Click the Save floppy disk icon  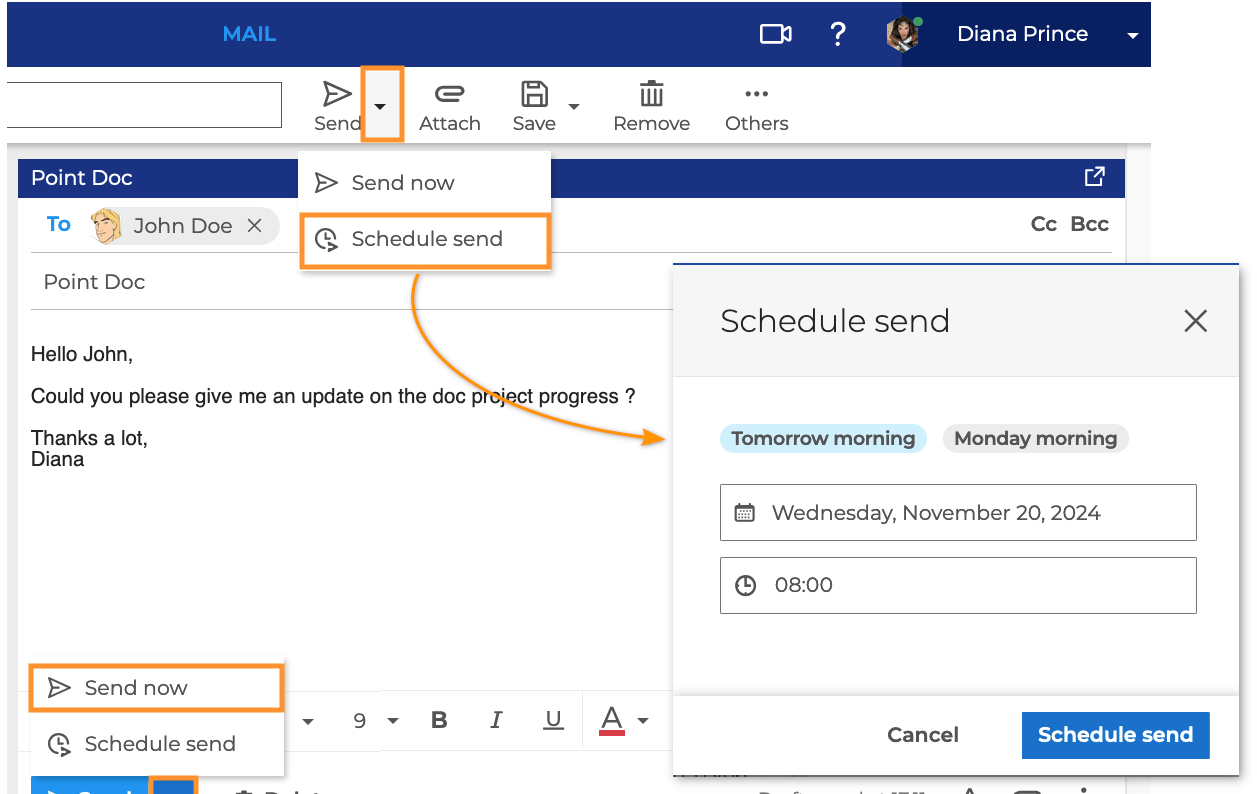click(x=535, y=95)
